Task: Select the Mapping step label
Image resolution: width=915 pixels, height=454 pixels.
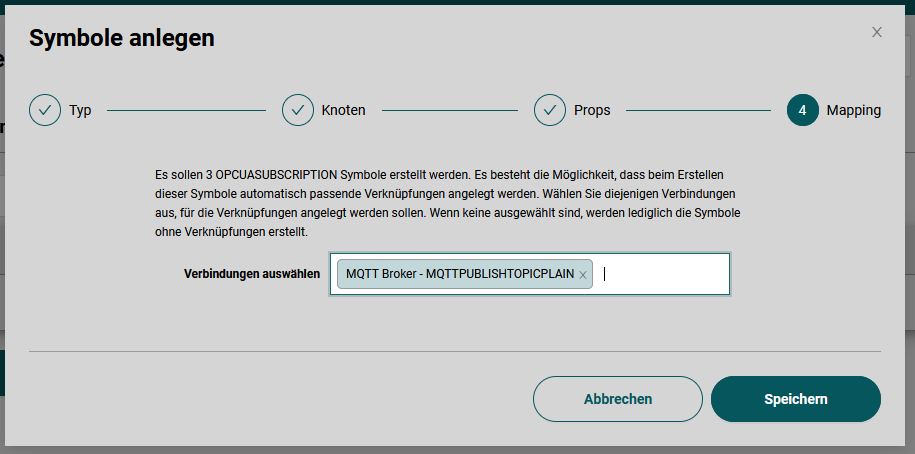Action: point(853,110)
